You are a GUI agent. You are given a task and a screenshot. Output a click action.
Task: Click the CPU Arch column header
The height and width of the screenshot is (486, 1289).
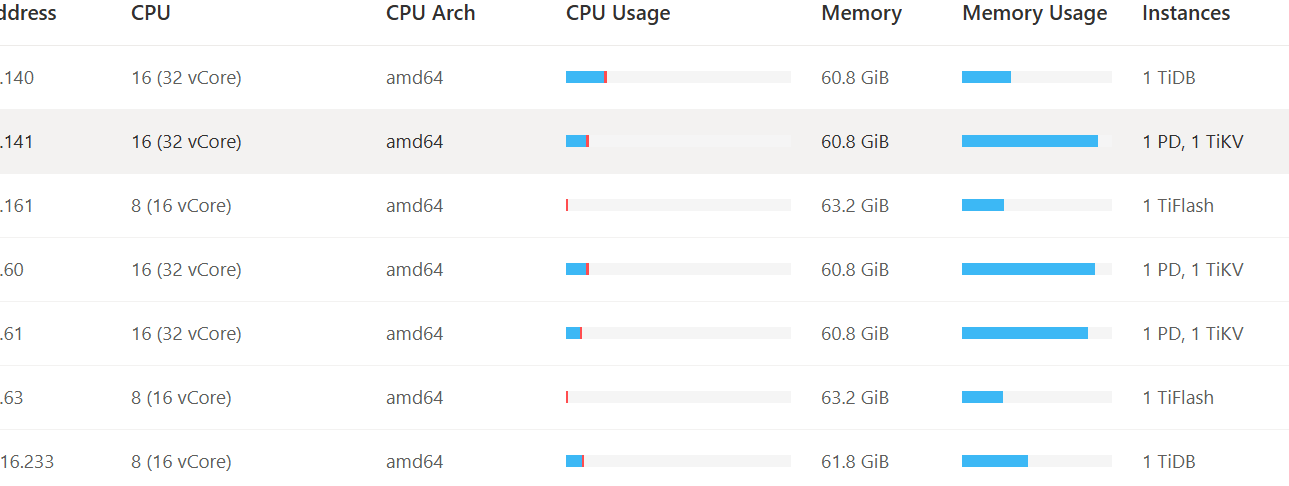coord(430,13)
